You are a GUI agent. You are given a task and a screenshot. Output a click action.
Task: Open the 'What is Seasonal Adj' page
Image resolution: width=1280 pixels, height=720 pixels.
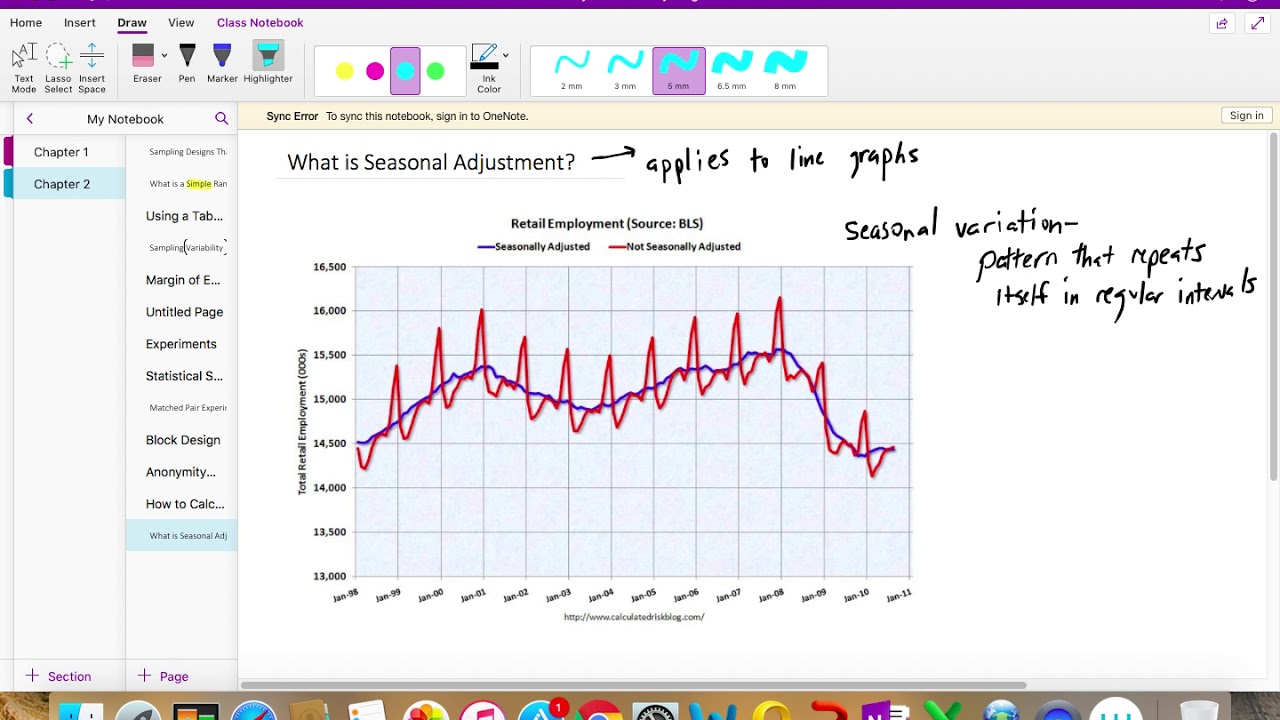point(182,536)
